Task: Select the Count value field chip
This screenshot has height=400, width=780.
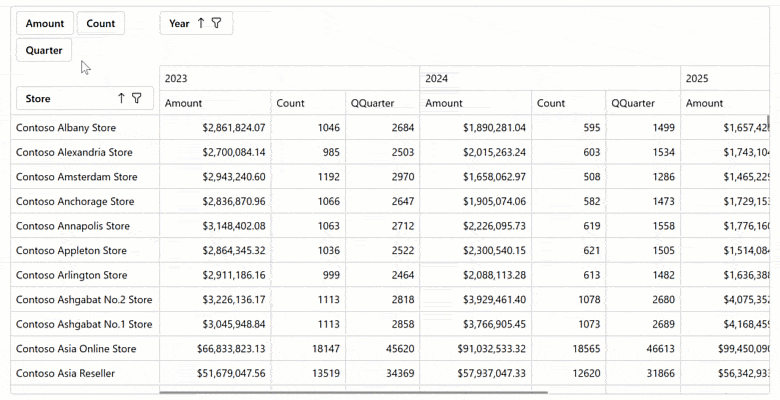Action: click(x=100, y=23)
